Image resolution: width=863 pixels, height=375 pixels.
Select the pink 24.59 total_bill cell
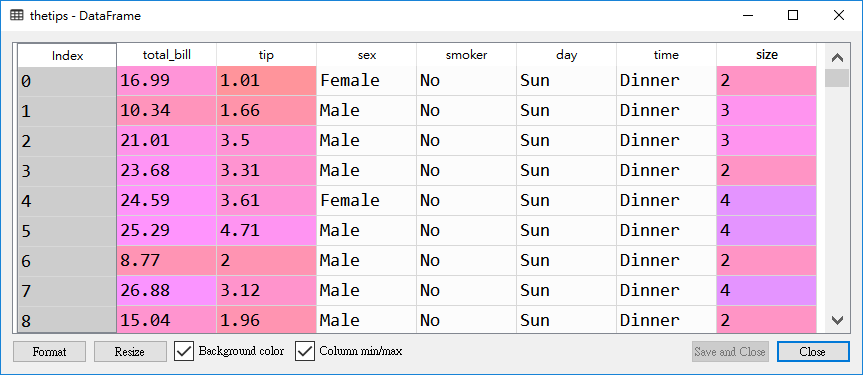[x=167, y=200]
